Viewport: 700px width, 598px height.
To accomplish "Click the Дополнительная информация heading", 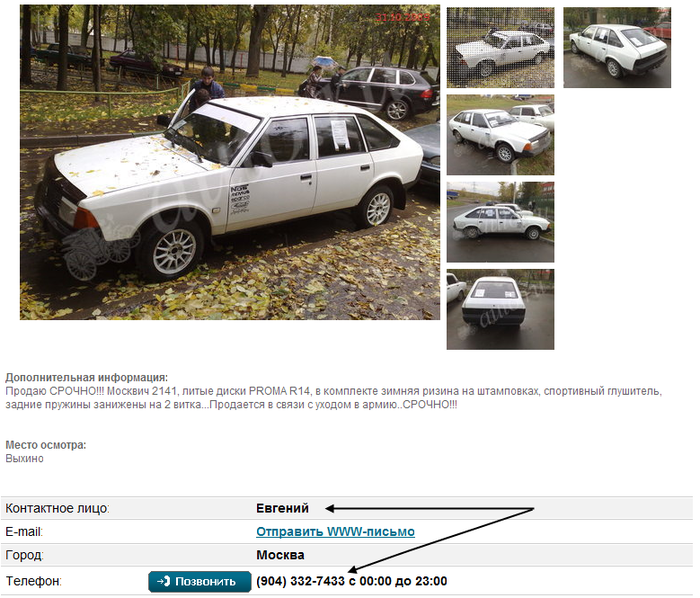I will (x=87, y=378).
